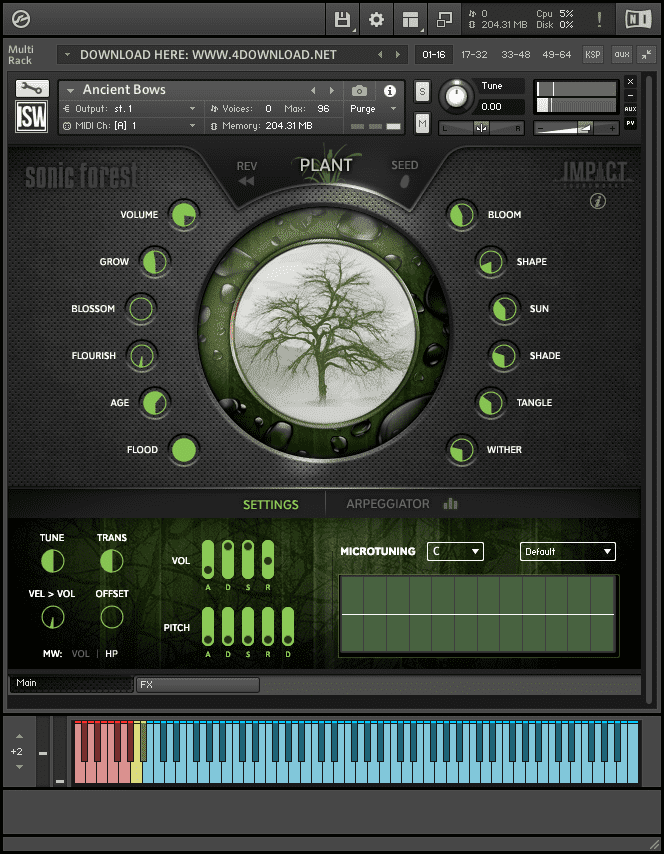Click the ISW instrument logo
This screenshot has height=854, width=664.
32,117
